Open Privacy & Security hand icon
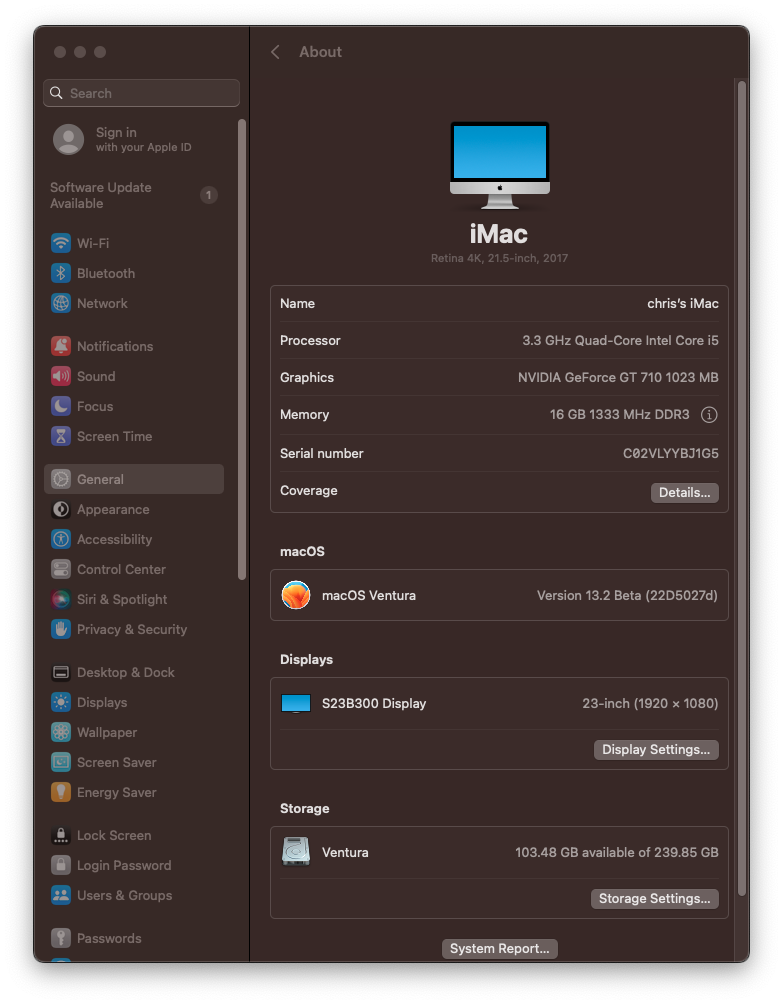 [x=61, y=630]
